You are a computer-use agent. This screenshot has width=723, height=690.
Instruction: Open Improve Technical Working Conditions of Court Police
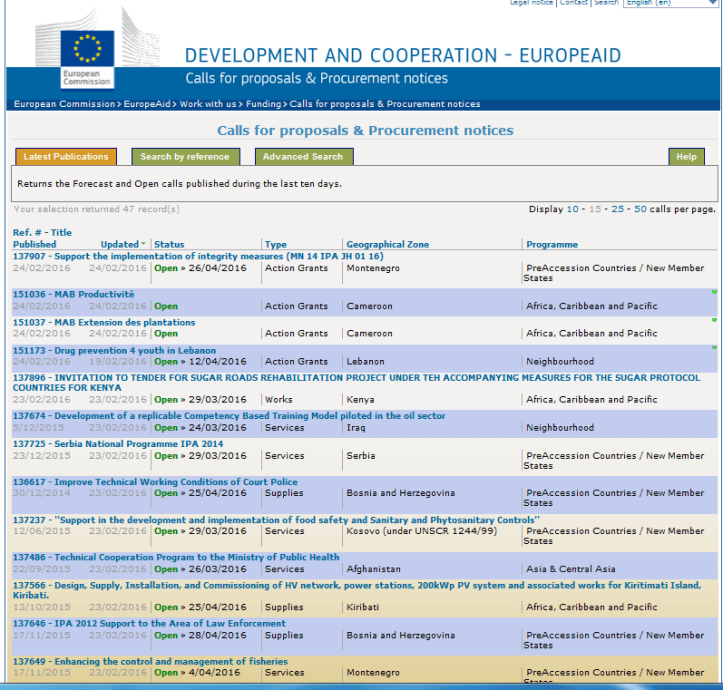tap(154, 482)
